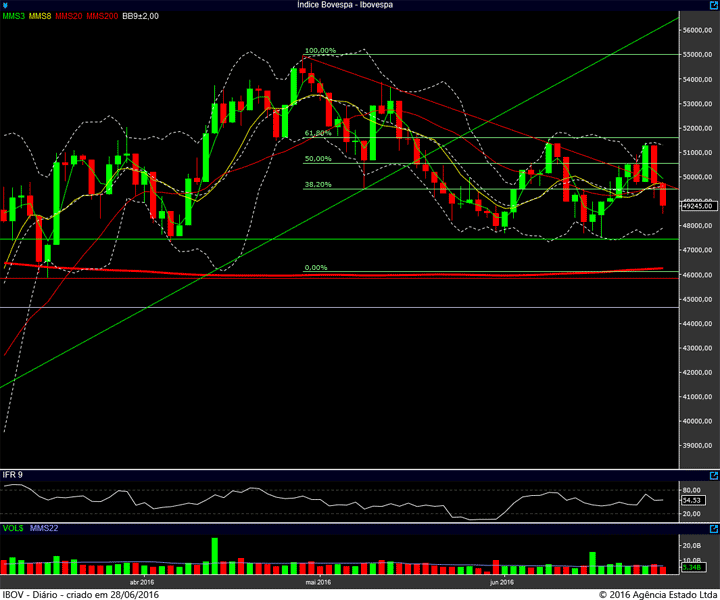Click the 20,0B volume axis label
720x600 pixels.
(692, 546)
